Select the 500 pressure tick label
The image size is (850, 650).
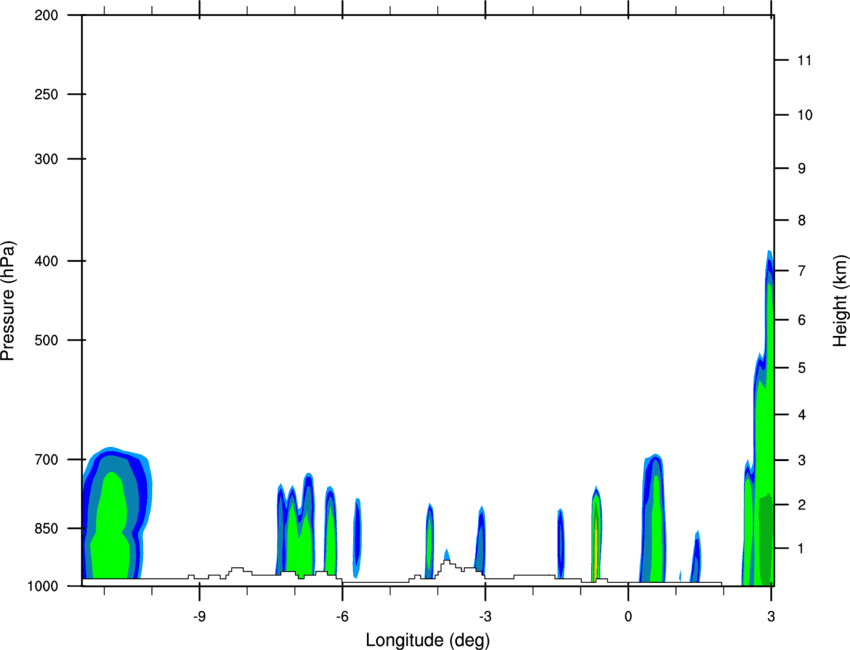coord(46,340)
